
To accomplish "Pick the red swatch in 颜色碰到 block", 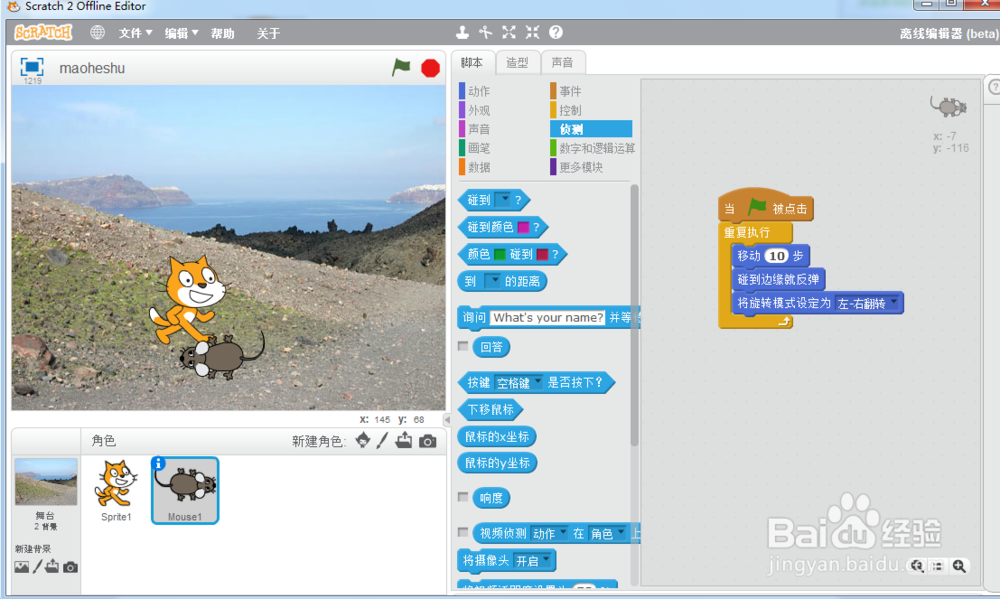I will (x=542, y=254).
